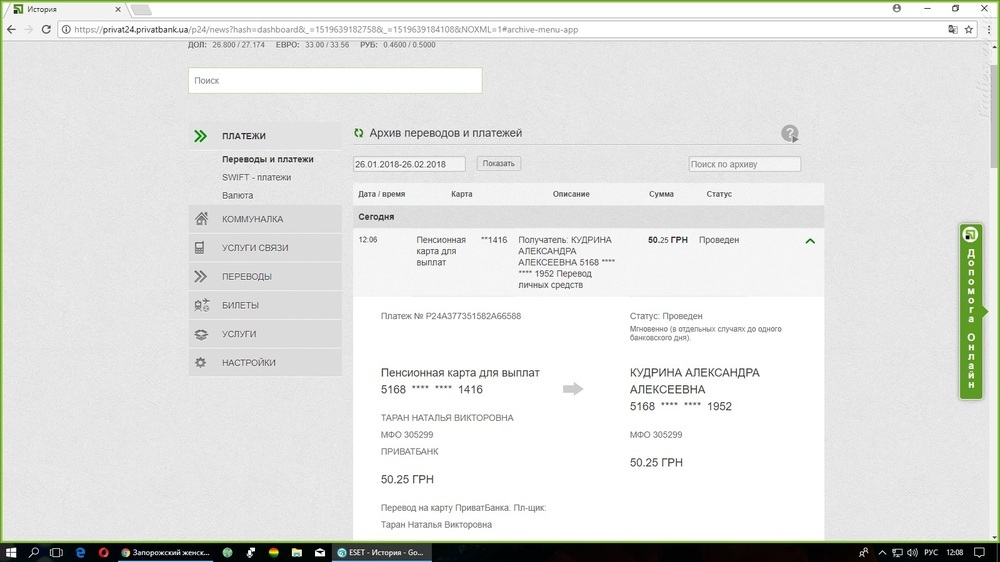The image size is (1000, 562).
Task: Click the site info icon in address bar
Action: point(66,29)
